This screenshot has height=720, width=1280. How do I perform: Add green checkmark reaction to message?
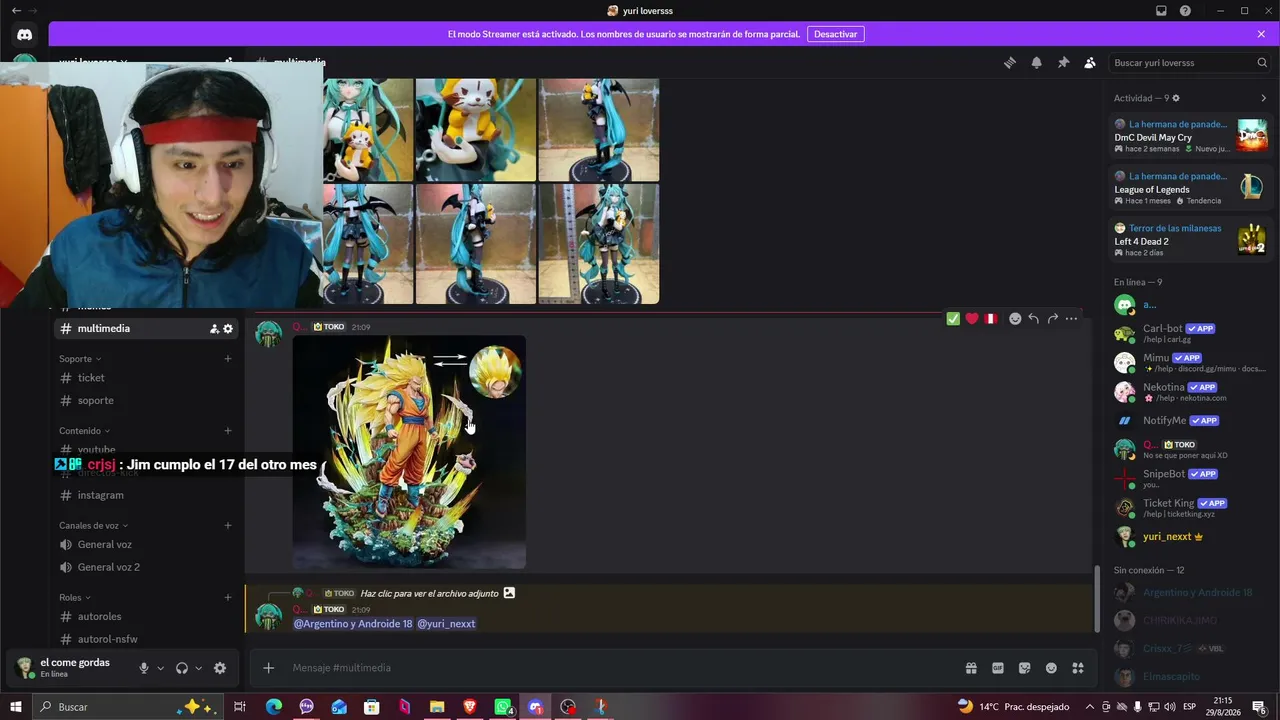953,319
